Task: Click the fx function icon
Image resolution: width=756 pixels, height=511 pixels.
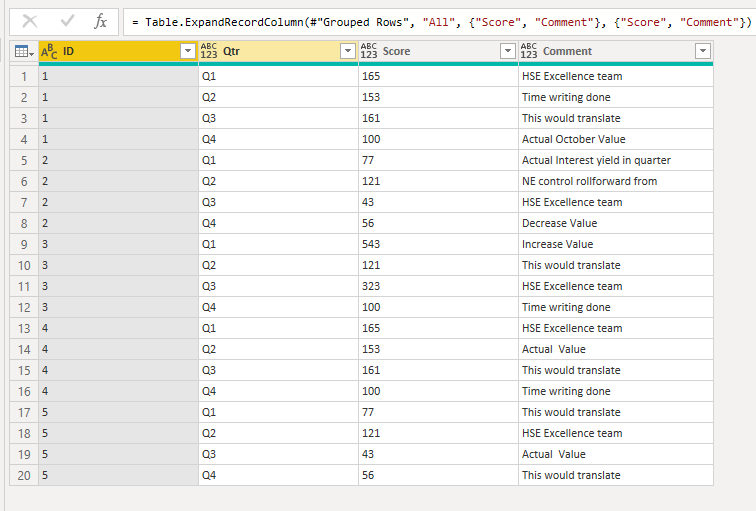Action: coord(100,21)
